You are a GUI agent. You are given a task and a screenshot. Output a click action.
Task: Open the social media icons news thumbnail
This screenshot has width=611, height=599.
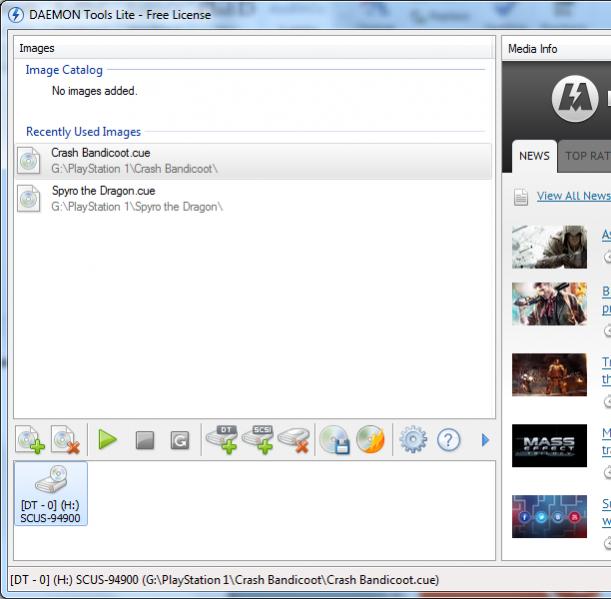549,517
